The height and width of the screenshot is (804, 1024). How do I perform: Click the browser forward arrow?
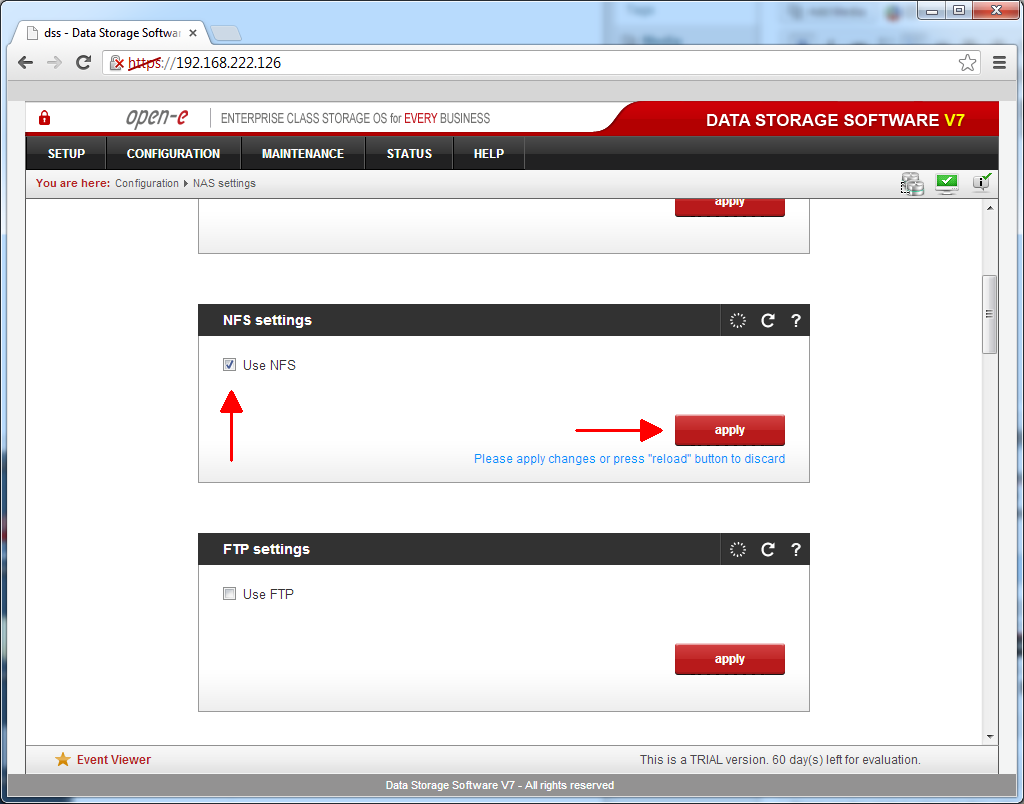54,63
